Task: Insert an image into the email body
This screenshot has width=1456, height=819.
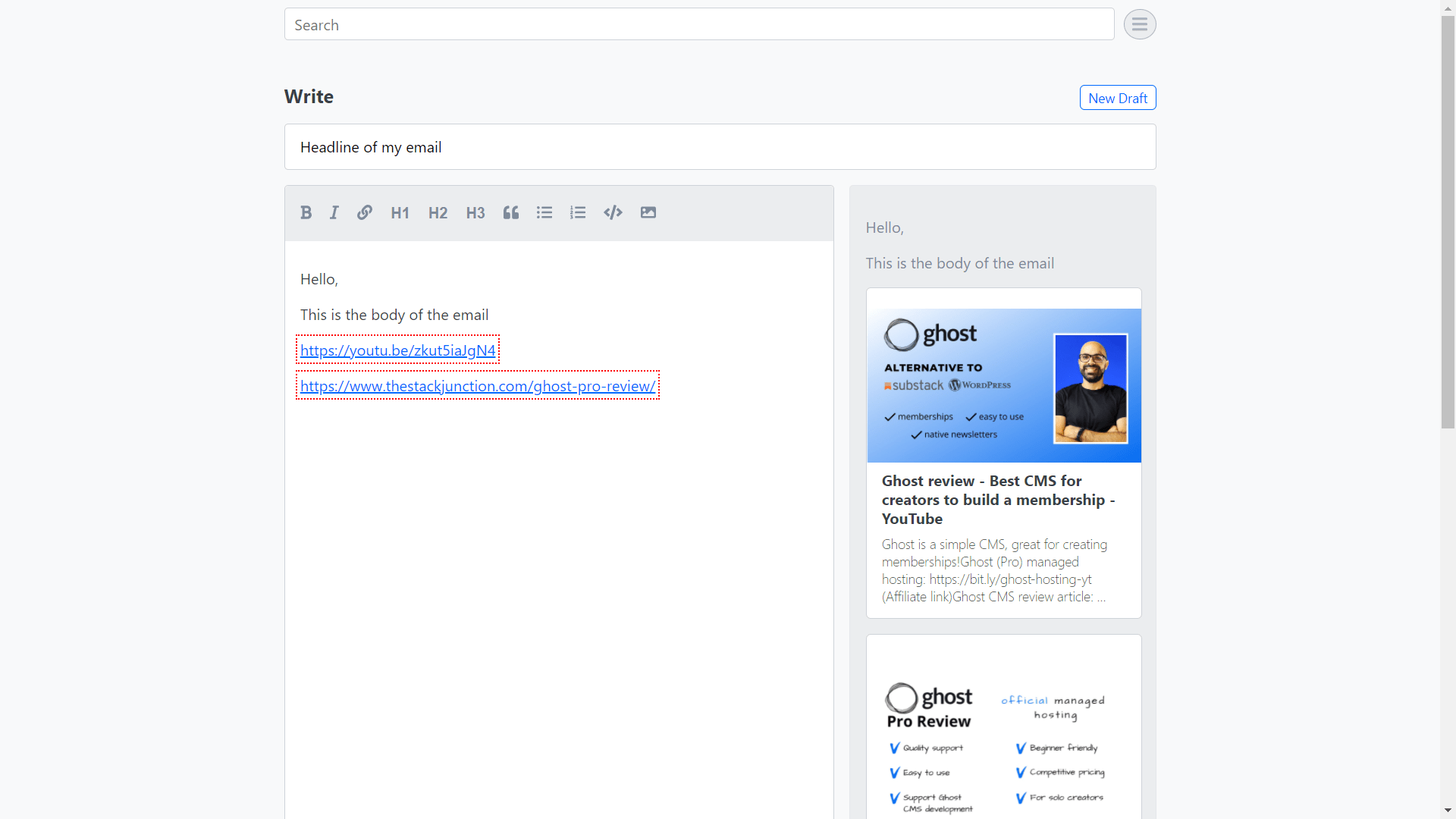Action: click(x=648, y=212)
